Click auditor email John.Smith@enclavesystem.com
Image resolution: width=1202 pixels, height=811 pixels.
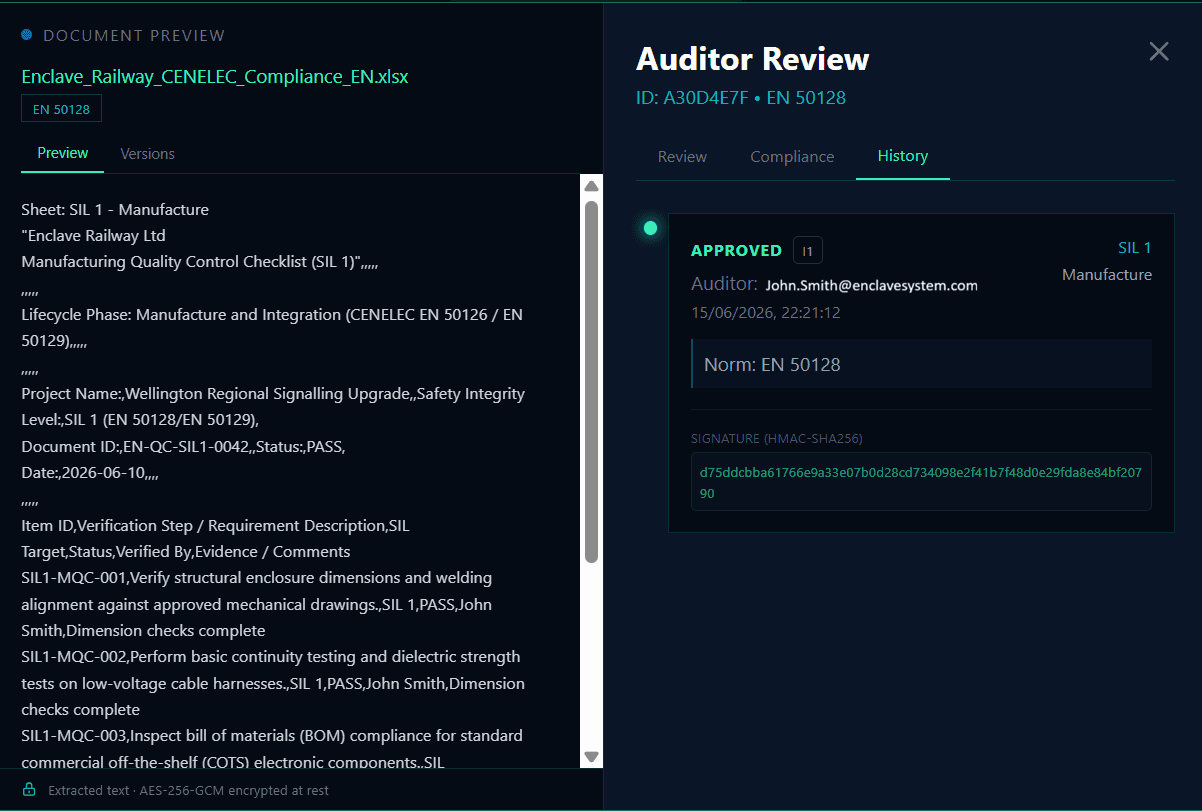click(x=872, y=285)
